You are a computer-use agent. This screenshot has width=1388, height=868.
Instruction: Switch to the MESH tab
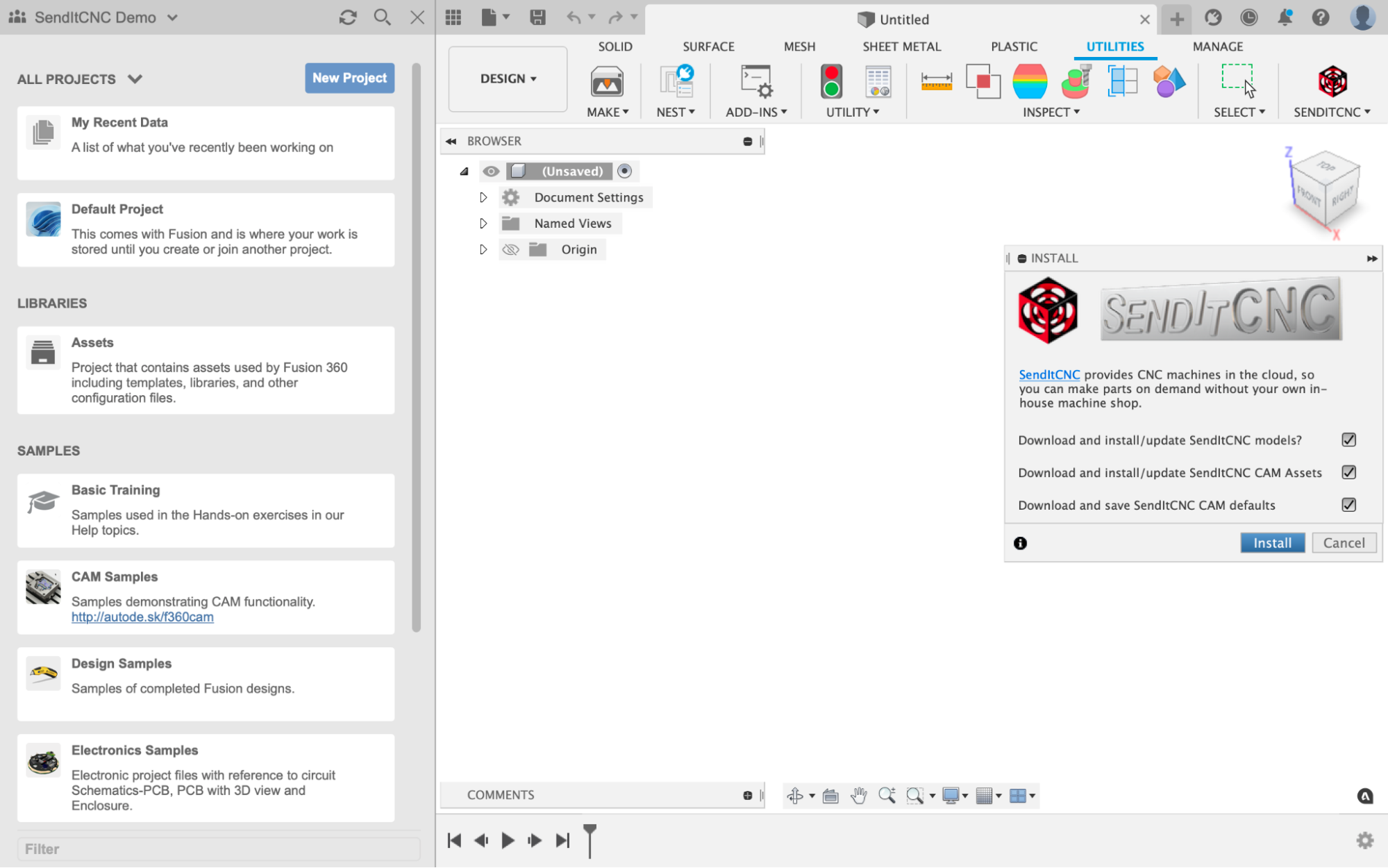799,47
